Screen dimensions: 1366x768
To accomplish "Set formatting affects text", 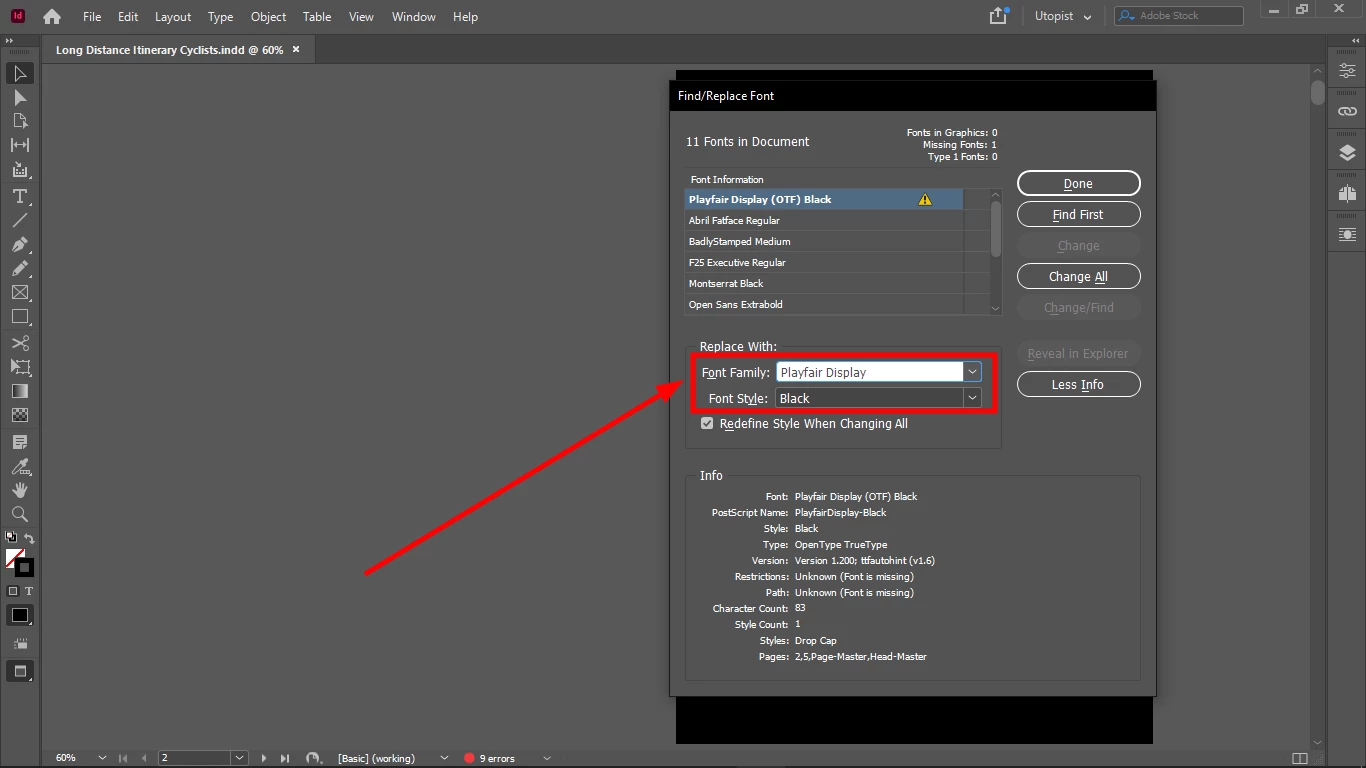I will click(x=28, y=591).
